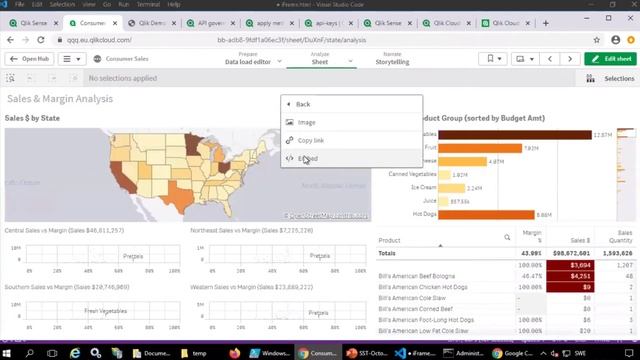Open the browser profile icon
Screen dimensions: 640x360
click(x=616, y=40)
